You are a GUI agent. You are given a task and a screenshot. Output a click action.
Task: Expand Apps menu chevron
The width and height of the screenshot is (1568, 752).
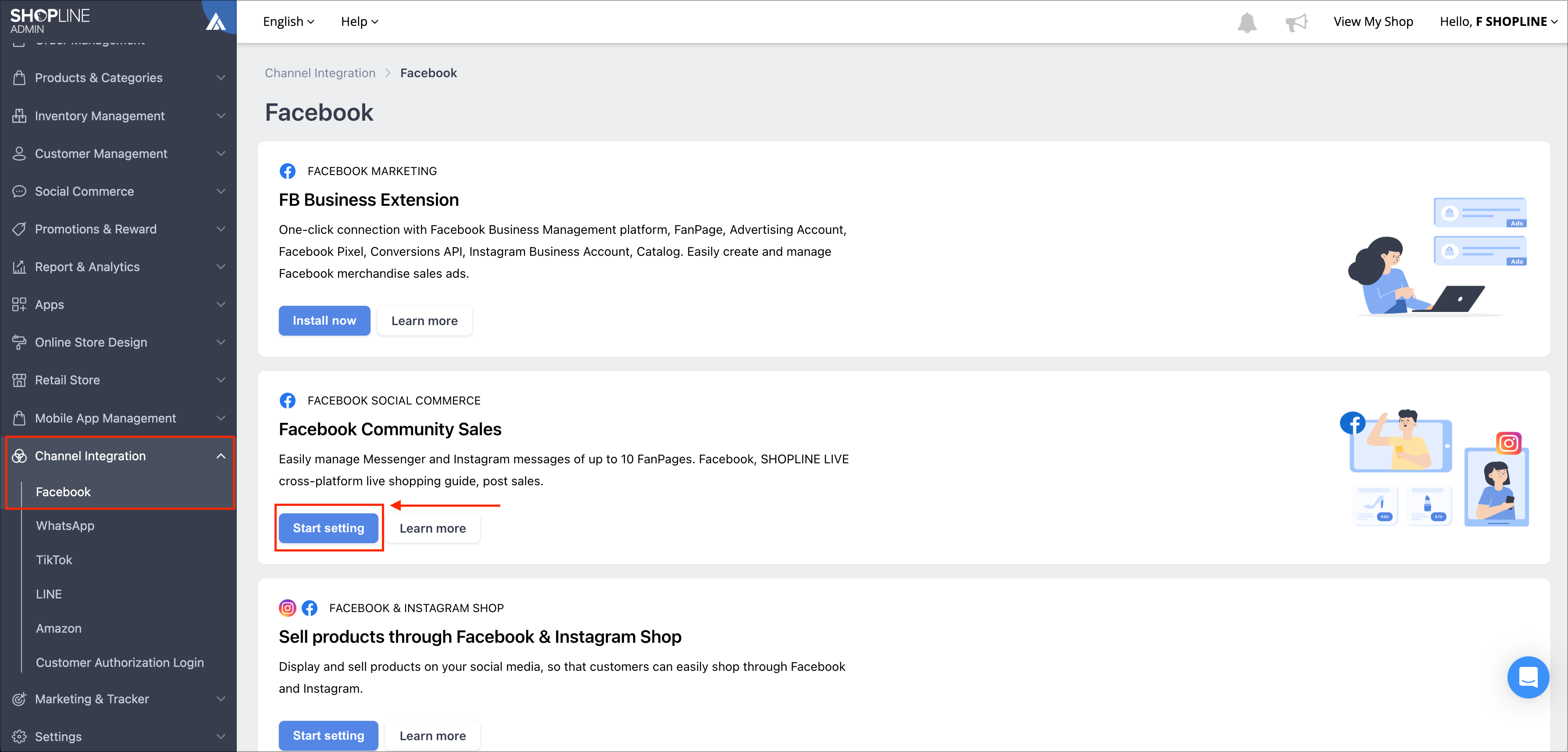coord(221,304)
